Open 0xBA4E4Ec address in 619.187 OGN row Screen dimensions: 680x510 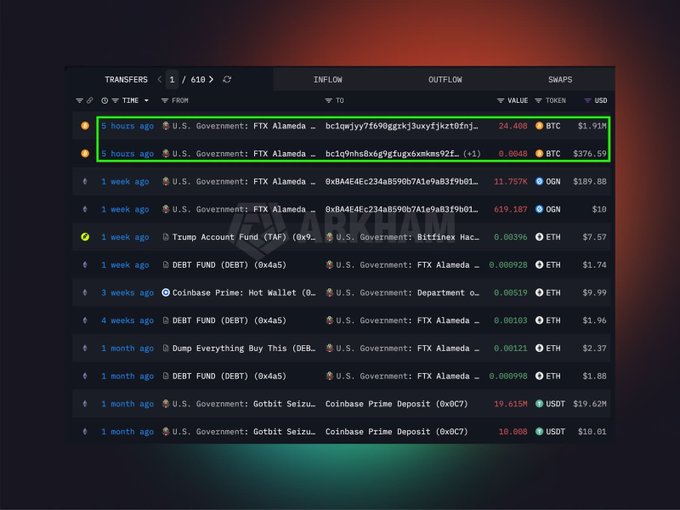click(x=402, y=209)
